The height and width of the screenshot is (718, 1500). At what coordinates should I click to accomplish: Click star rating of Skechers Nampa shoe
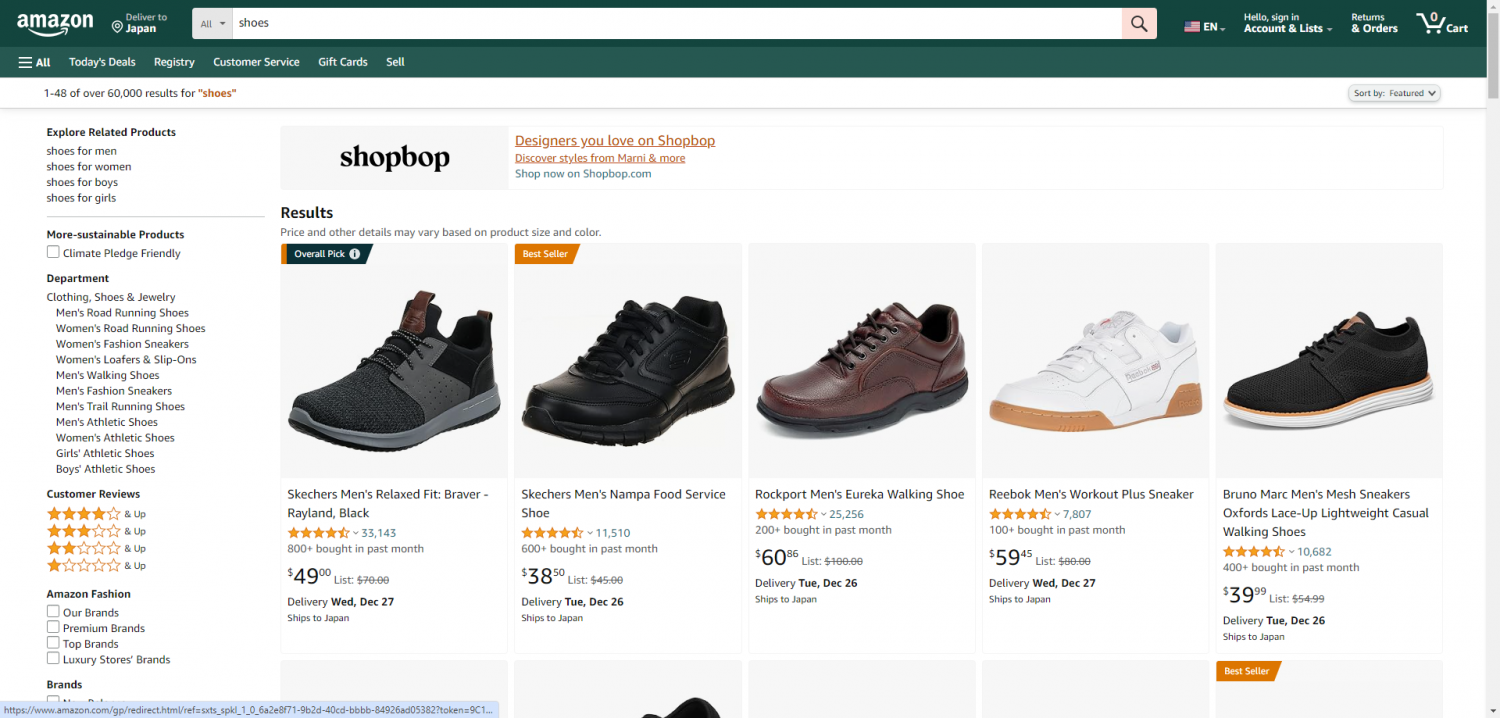(x=553, y=533)
